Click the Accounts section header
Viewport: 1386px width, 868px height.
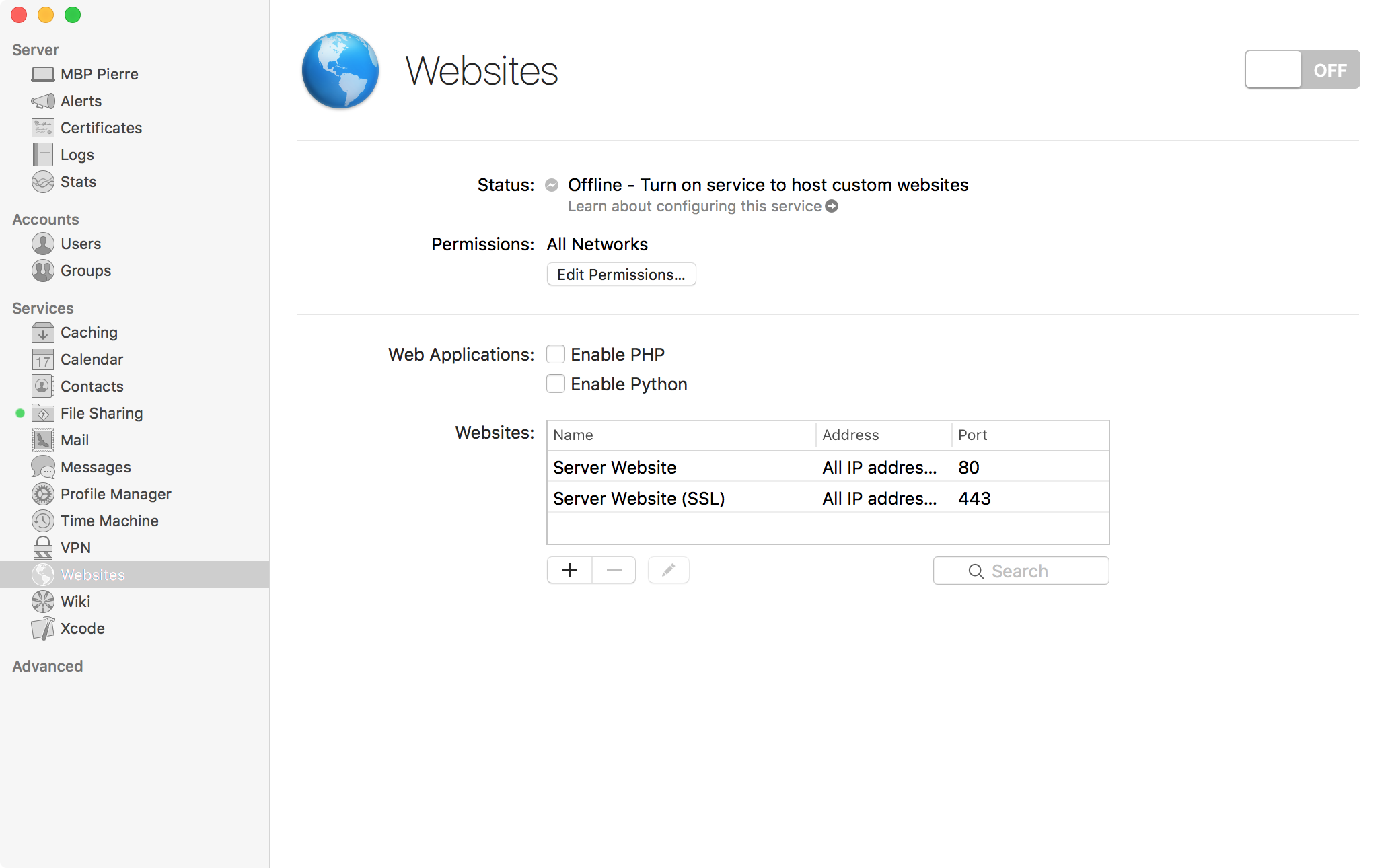pyautogui.click(x=46, y=219)
